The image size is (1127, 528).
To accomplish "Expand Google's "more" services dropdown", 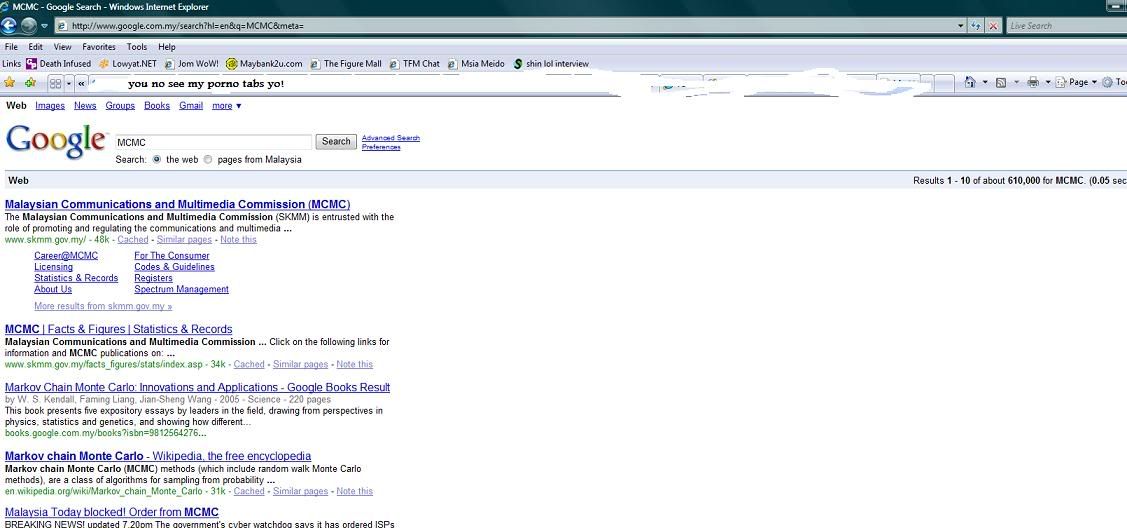I will tap(226, 106).
